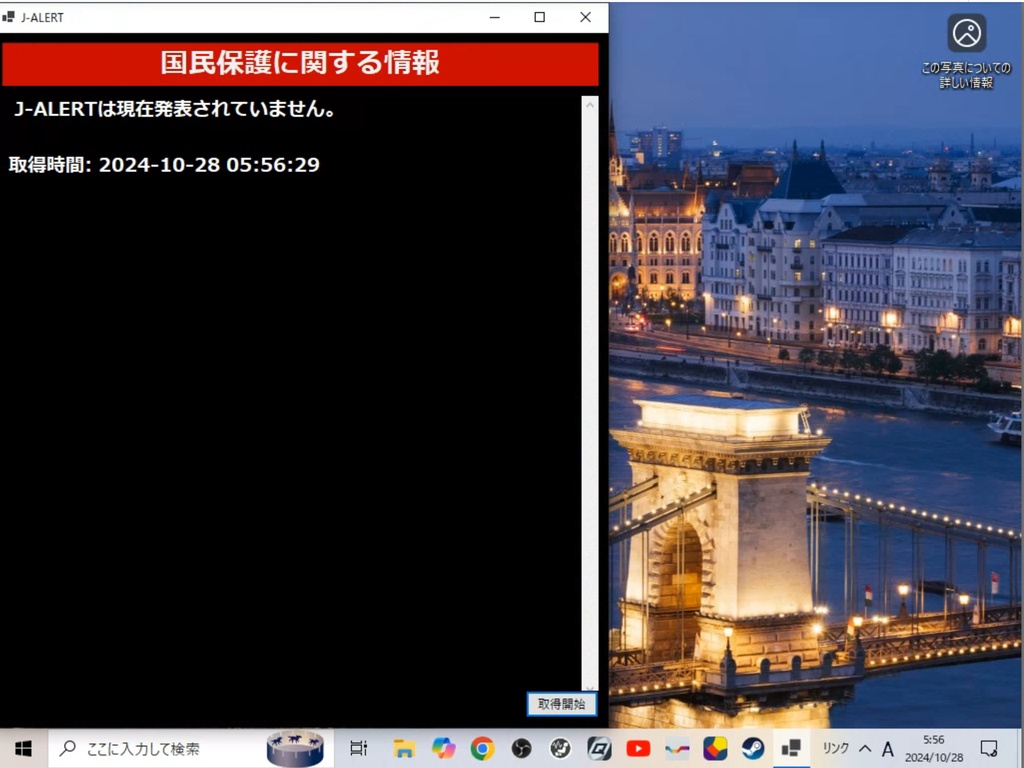This screenshot has height=768, width=1024.
Task: Launch Steam from the taskbar
Action: click(x=753, y=748)
